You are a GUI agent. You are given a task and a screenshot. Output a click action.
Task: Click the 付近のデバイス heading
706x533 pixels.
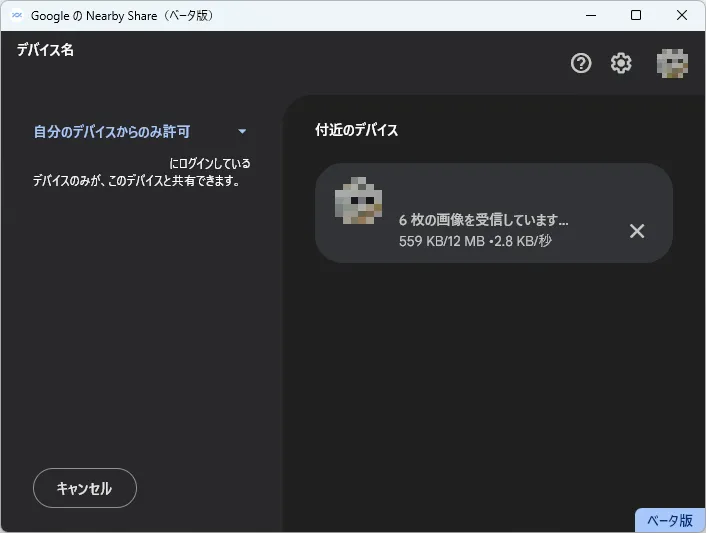356,131
